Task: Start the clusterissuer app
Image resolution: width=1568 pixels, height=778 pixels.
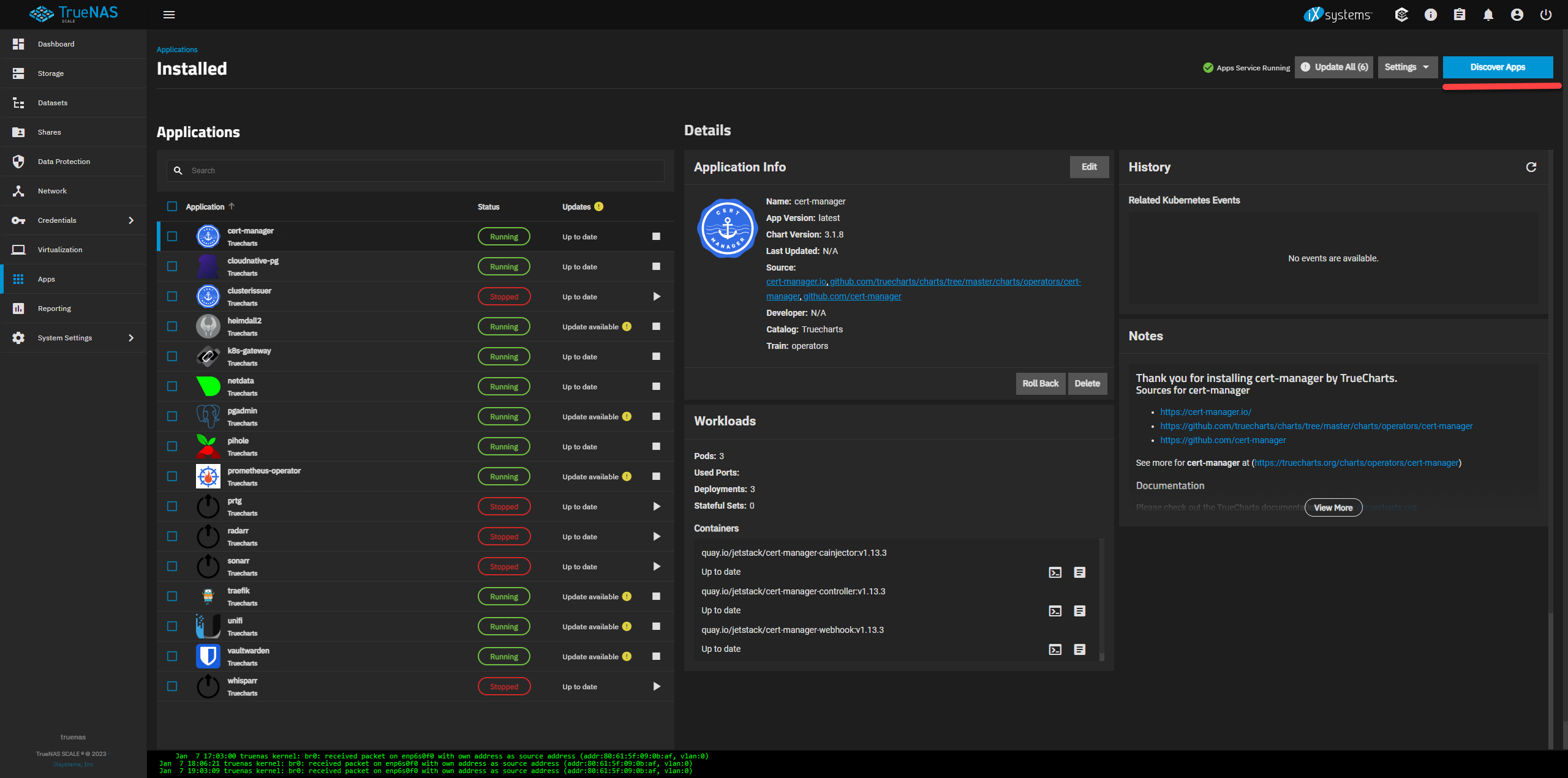Action: point(656,296)
